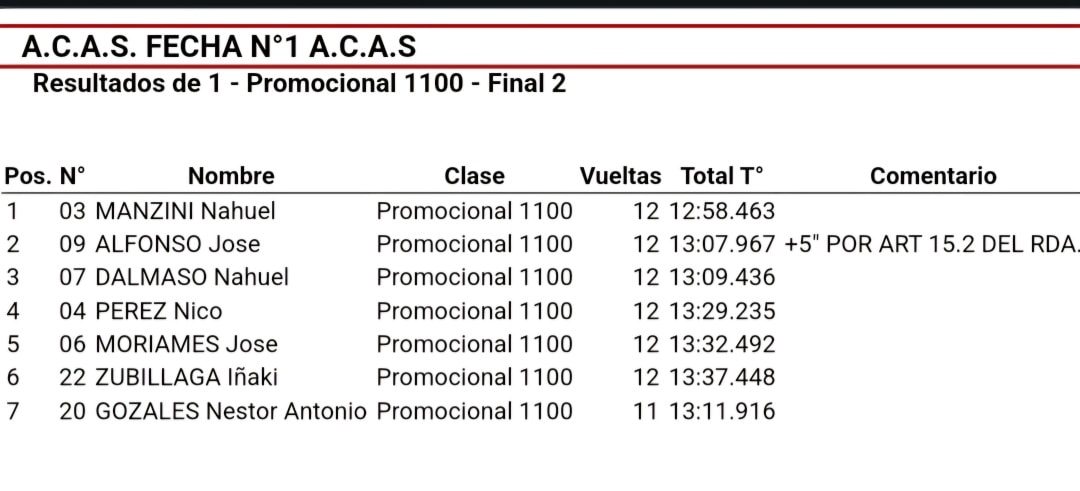This screenshot has width=1080, height=491.
Task: Click the Nombre column header
Action: pyautogui.click(x=231, y=176)
